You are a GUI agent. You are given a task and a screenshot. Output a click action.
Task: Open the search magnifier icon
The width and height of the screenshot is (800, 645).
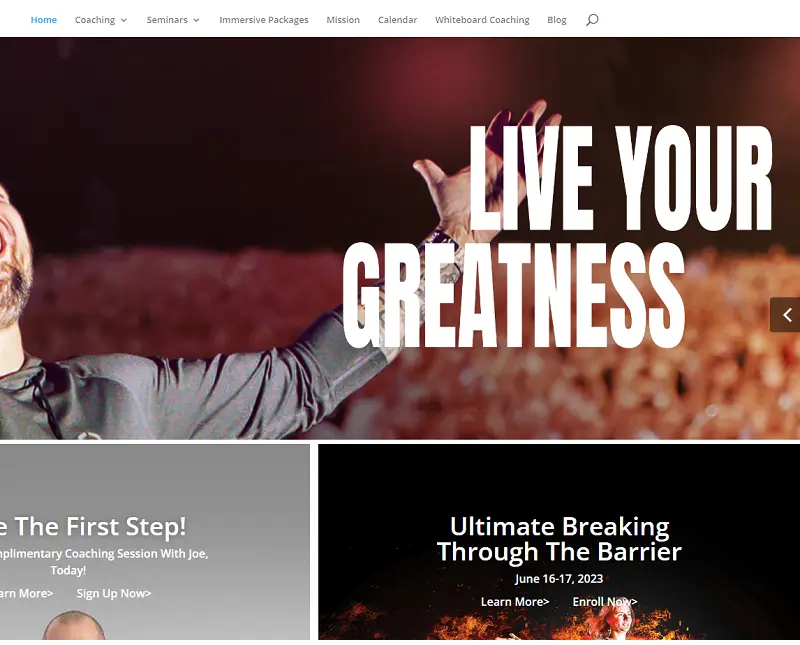(592, 20)
